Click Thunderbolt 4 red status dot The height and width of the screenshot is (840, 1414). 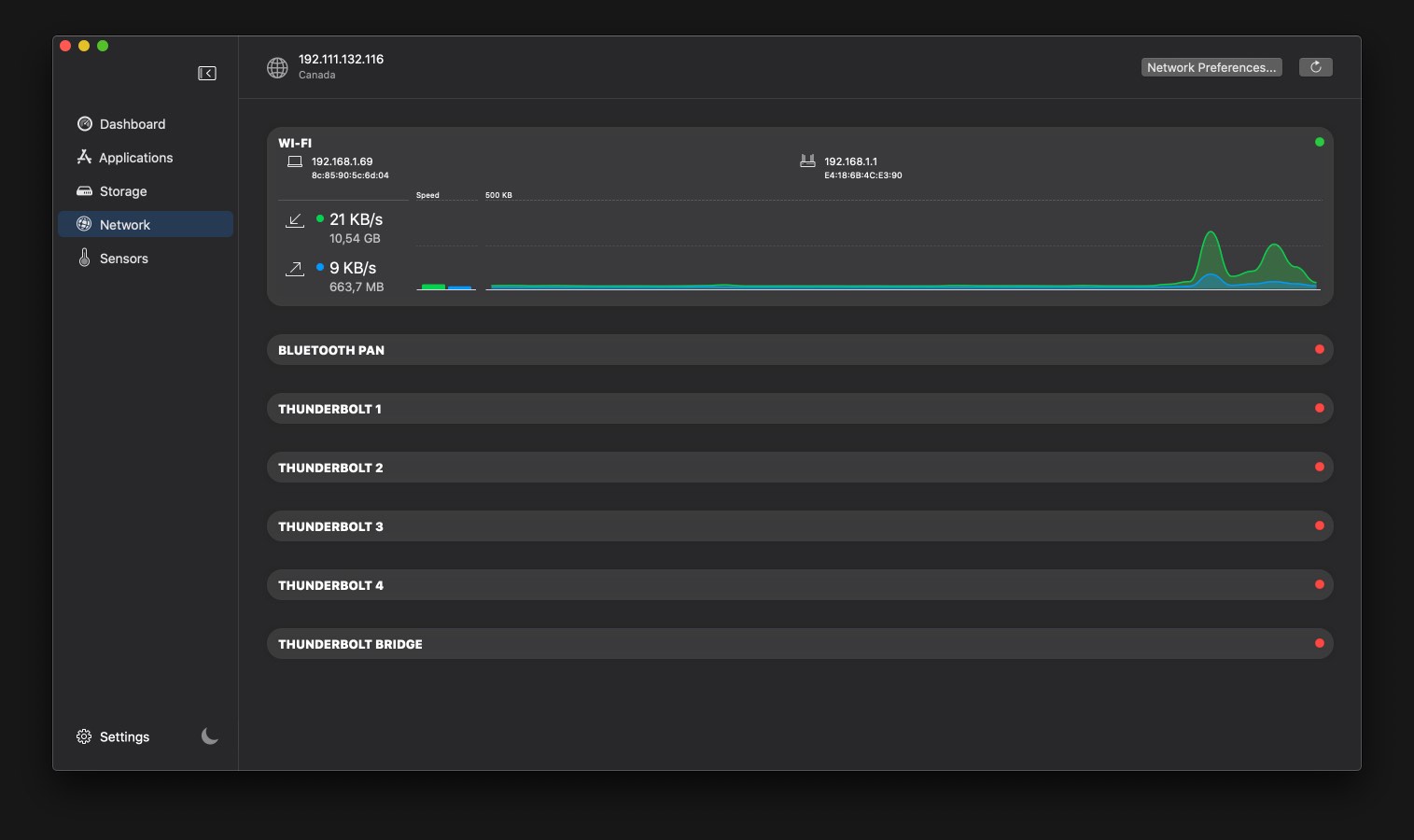[1320, 584]
